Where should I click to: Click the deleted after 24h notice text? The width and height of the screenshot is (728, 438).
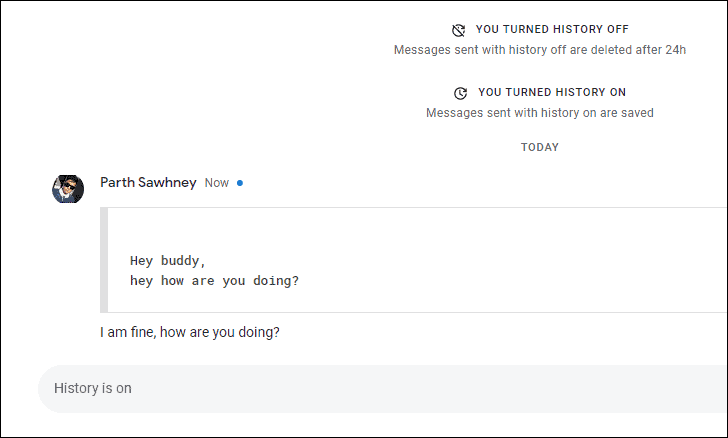[x=540, y=50]
